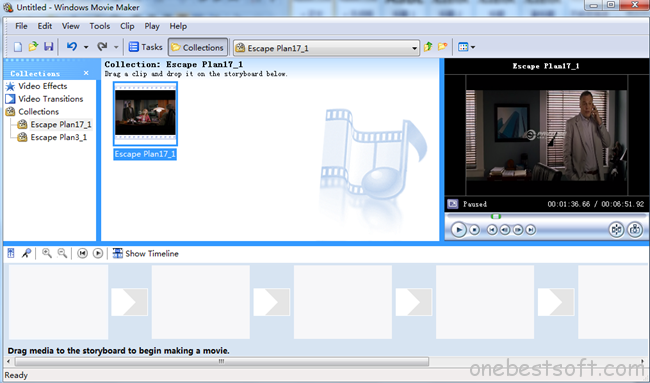Click the Take Picture camera icon
Screen dimensions: 650x383
pos(635,230)
